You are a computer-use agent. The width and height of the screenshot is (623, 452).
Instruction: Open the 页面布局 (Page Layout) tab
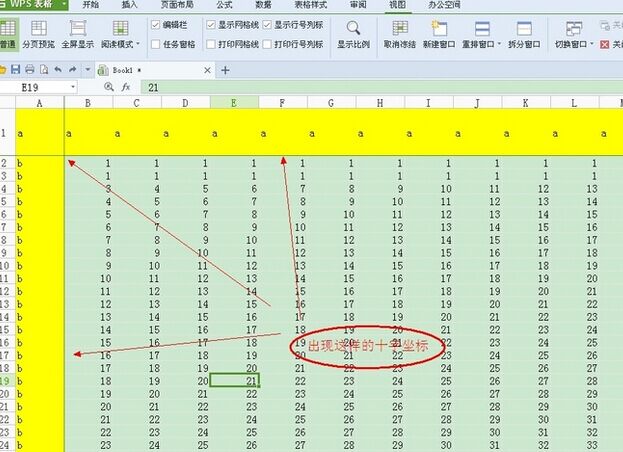click(177, 5)
